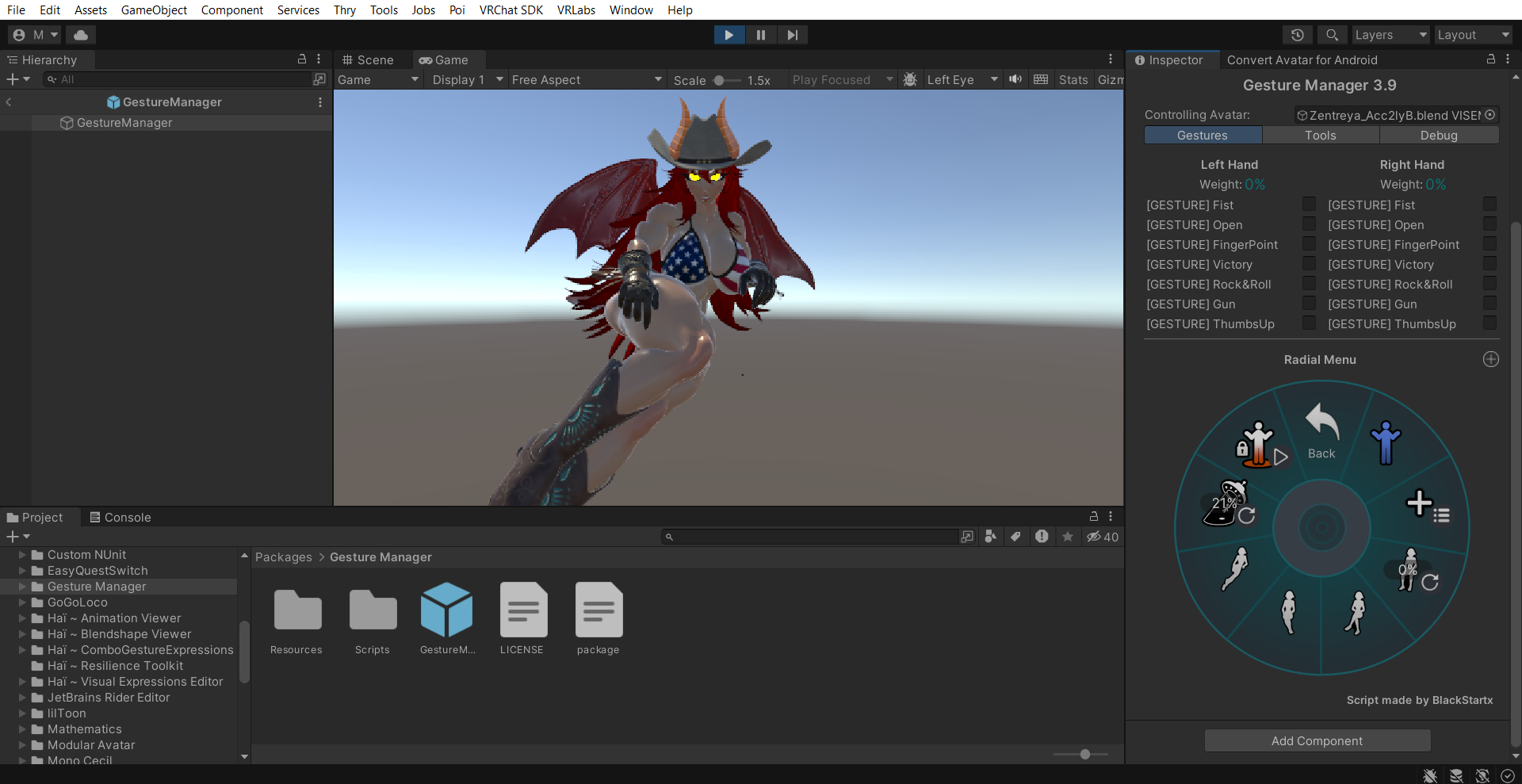Switch to the Debug tab in Gesture Manager
The image size is (1522, 784).
(1439, 135)
